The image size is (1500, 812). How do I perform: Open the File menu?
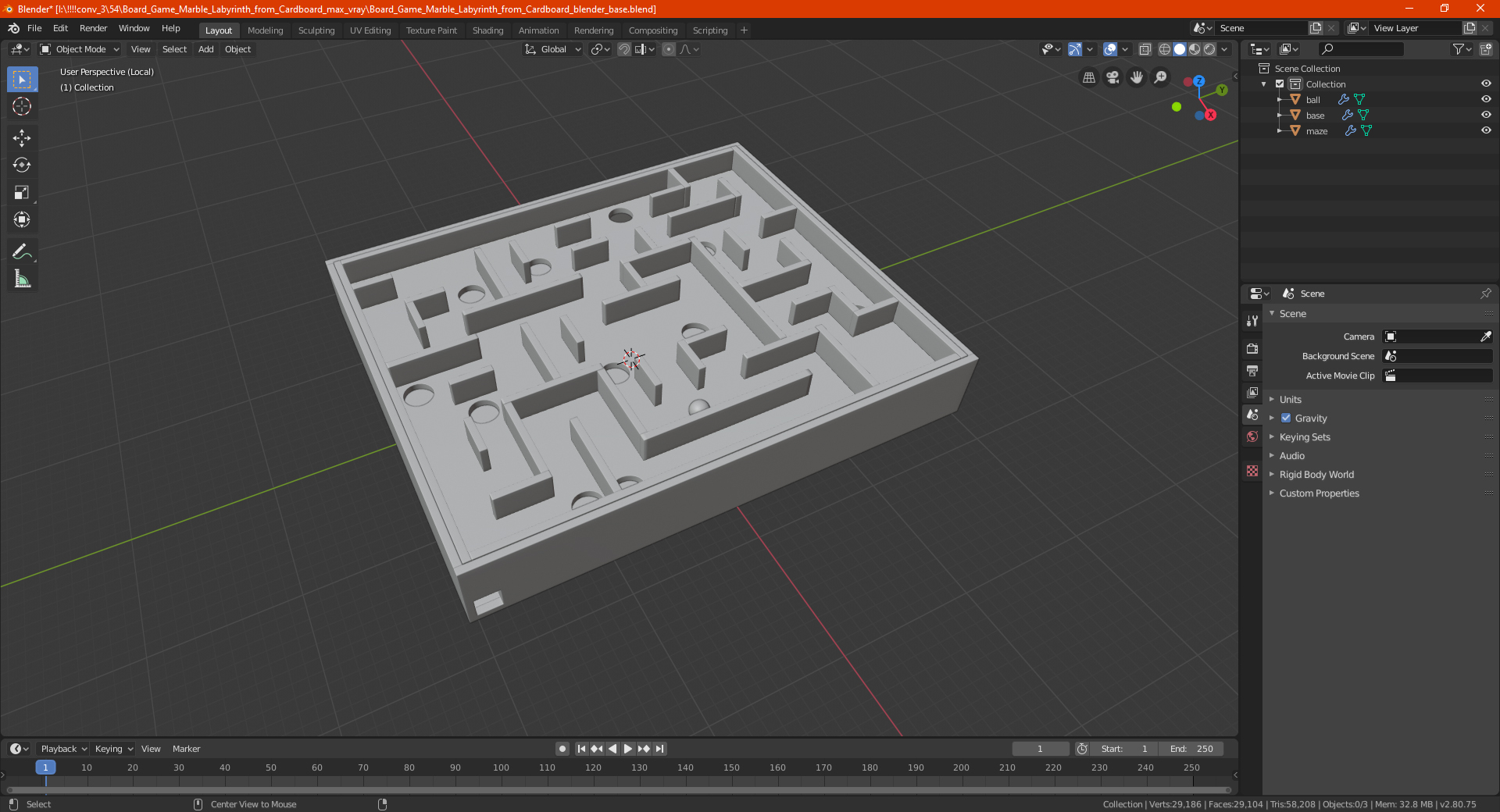point(34,28)
